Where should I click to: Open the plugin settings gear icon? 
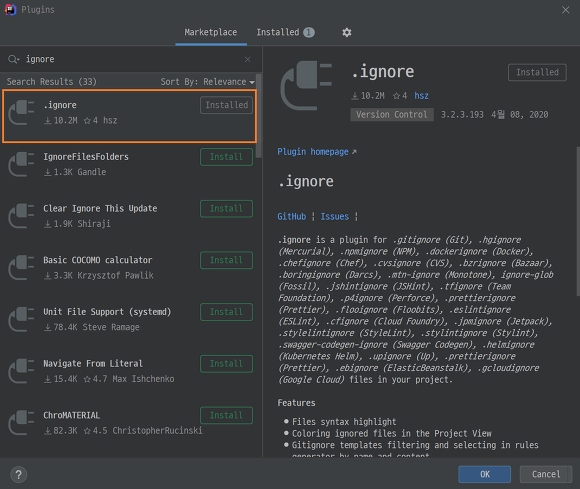pos(347,32)
